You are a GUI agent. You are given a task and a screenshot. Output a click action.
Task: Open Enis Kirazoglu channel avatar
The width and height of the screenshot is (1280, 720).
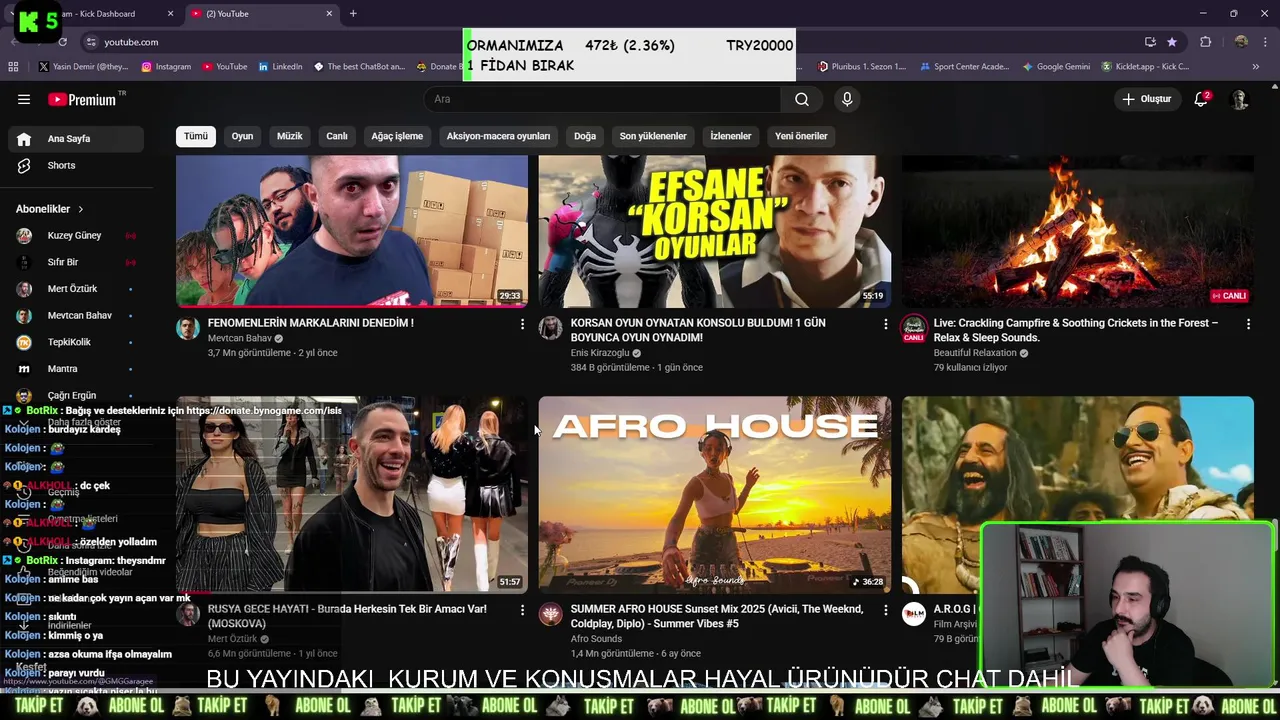(x=551, y=328)
